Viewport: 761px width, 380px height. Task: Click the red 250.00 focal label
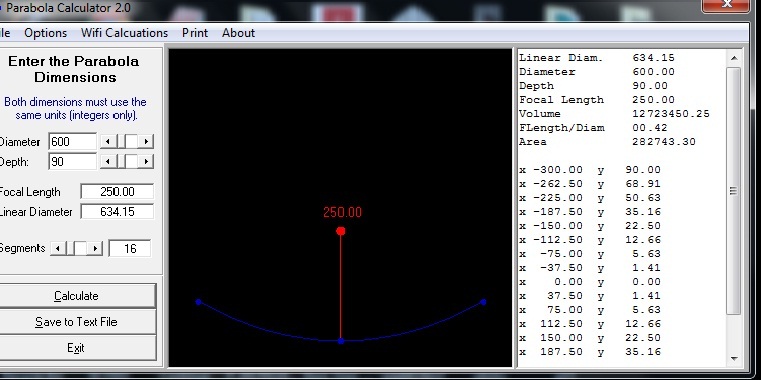tap(343, 213)
